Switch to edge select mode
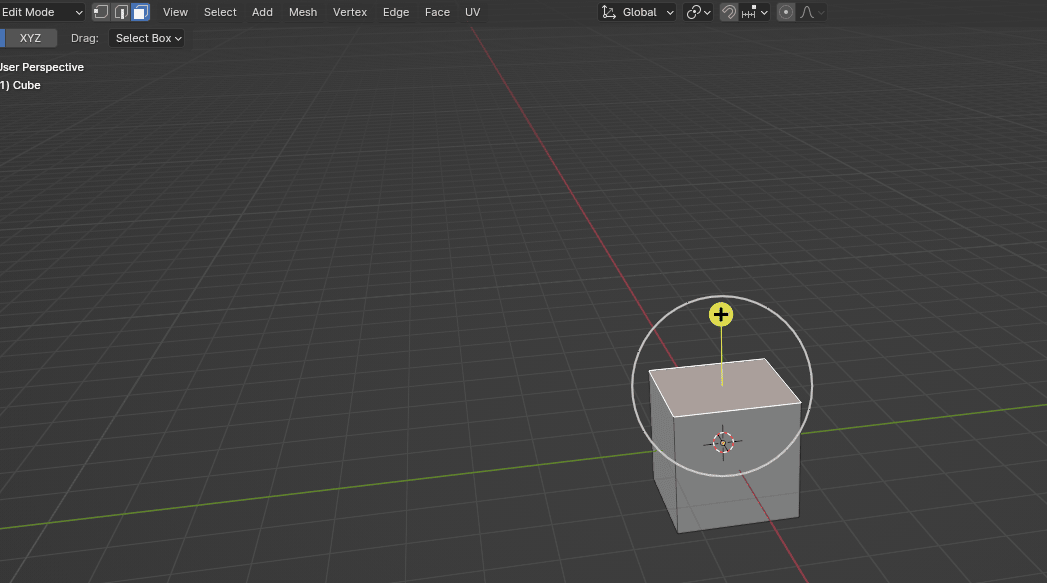The image size is (1047, 583). (121, 12)
